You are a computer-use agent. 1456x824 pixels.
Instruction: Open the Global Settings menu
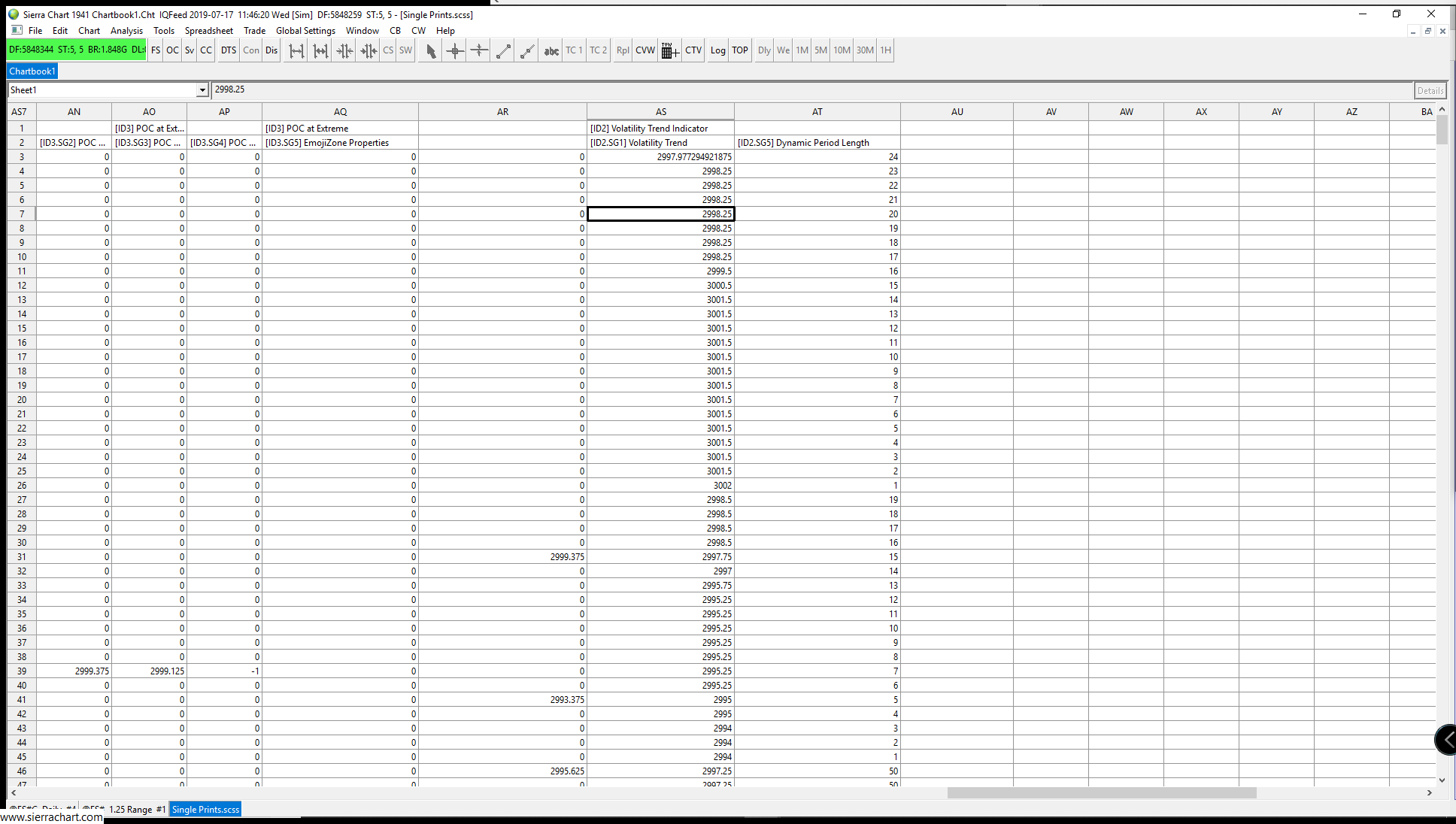[x=305, y=31]
